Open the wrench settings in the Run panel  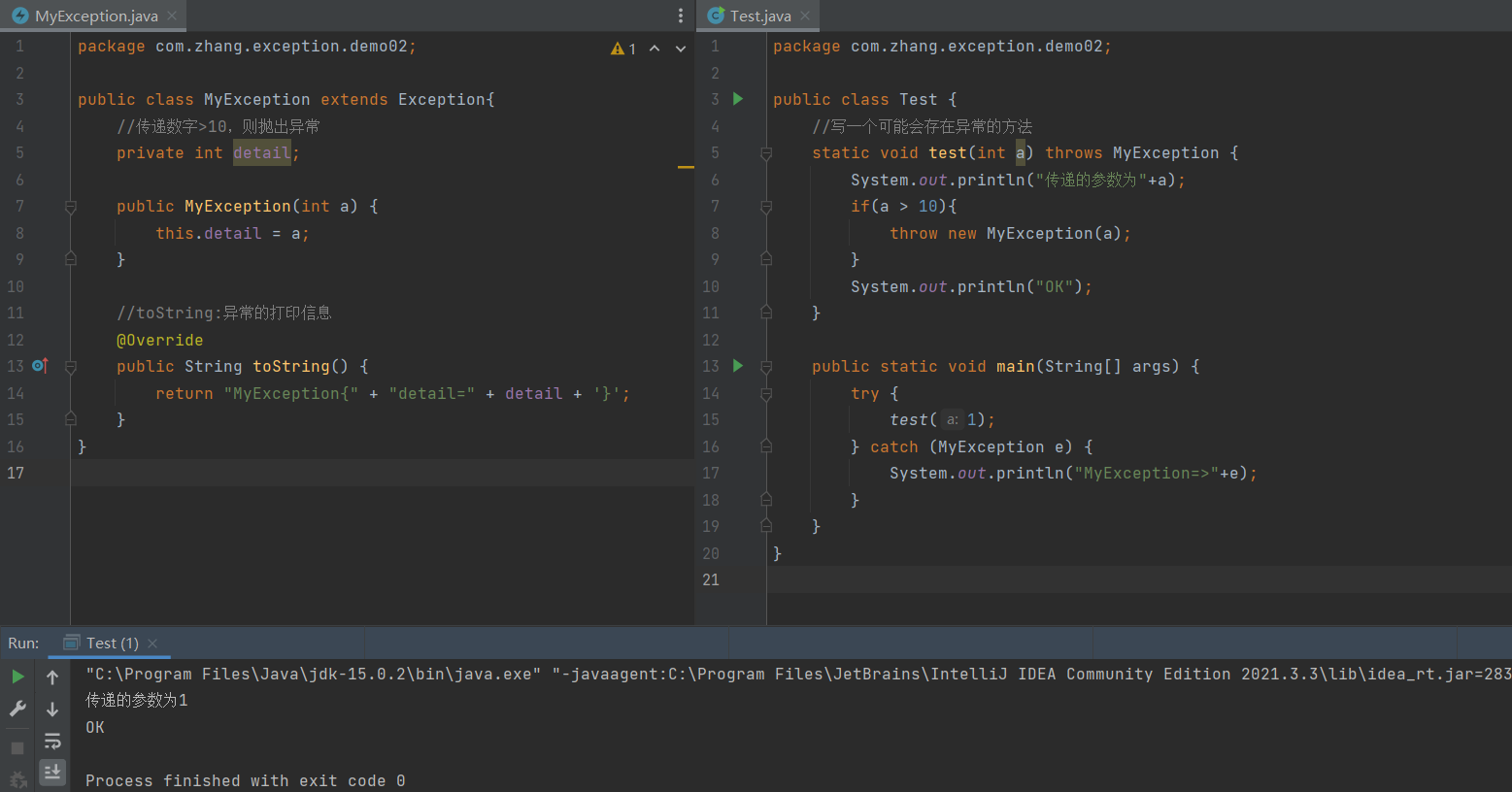[17, 709]
